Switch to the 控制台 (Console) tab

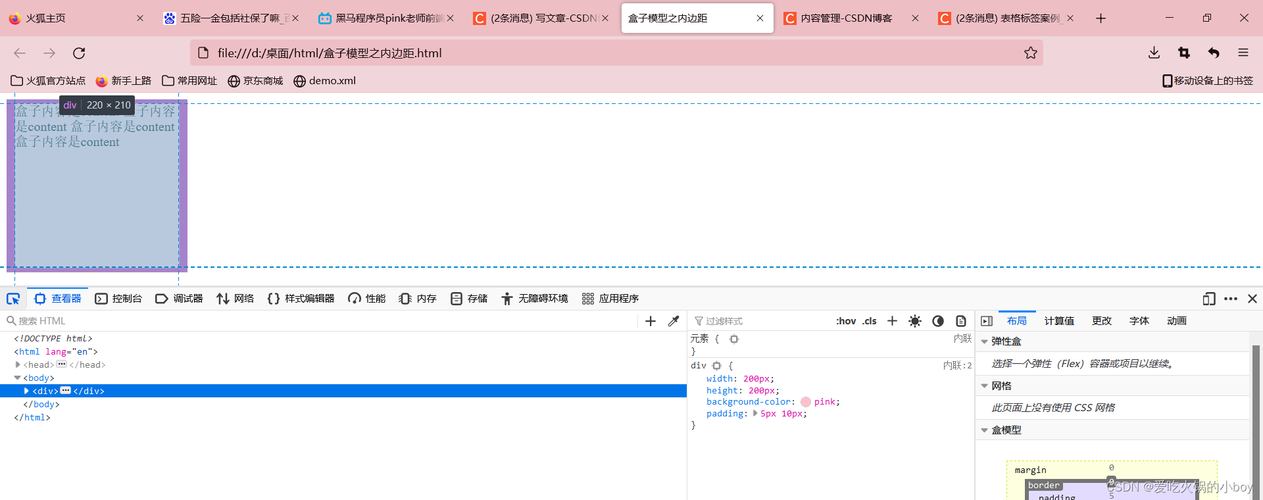click(118, 298)
